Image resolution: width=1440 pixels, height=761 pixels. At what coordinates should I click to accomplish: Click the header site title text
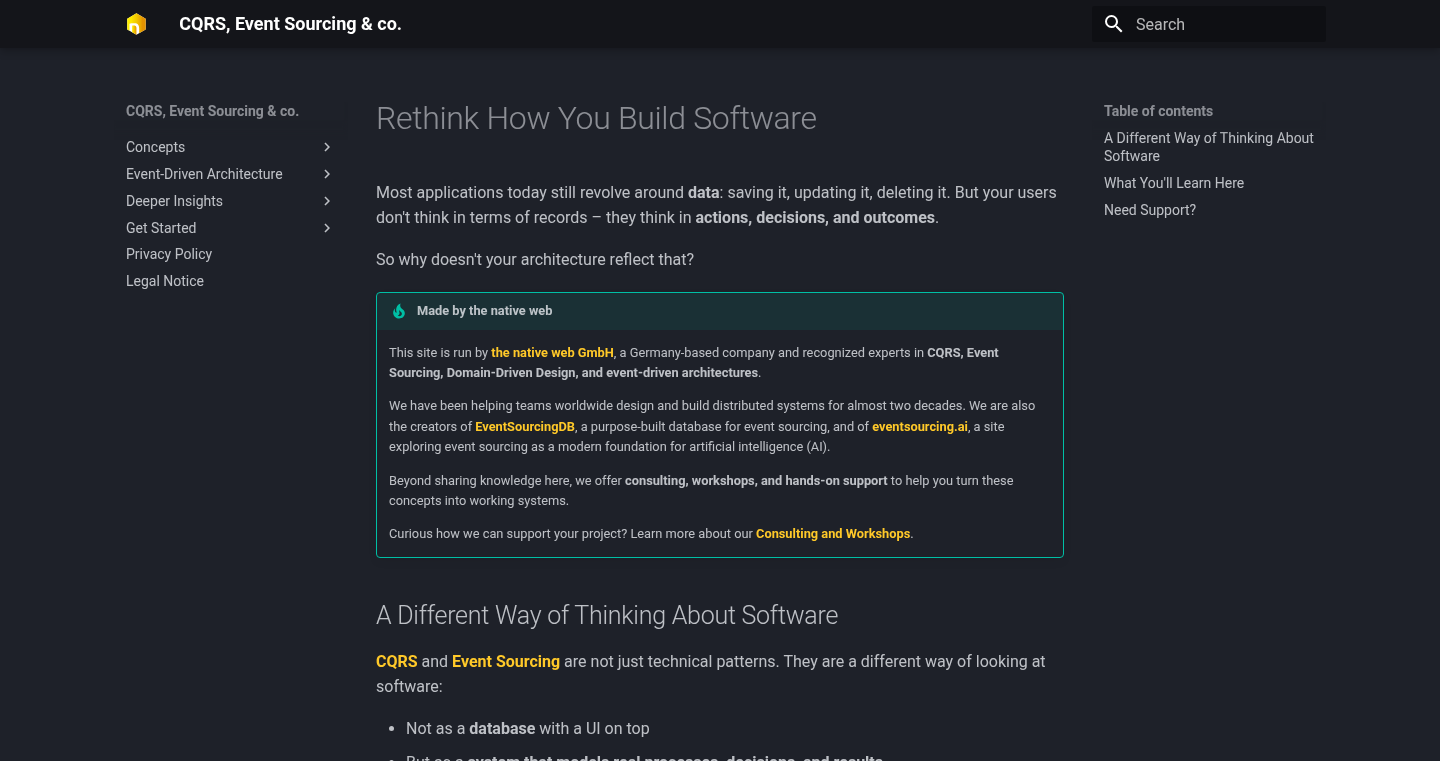(x=290, y=24)
